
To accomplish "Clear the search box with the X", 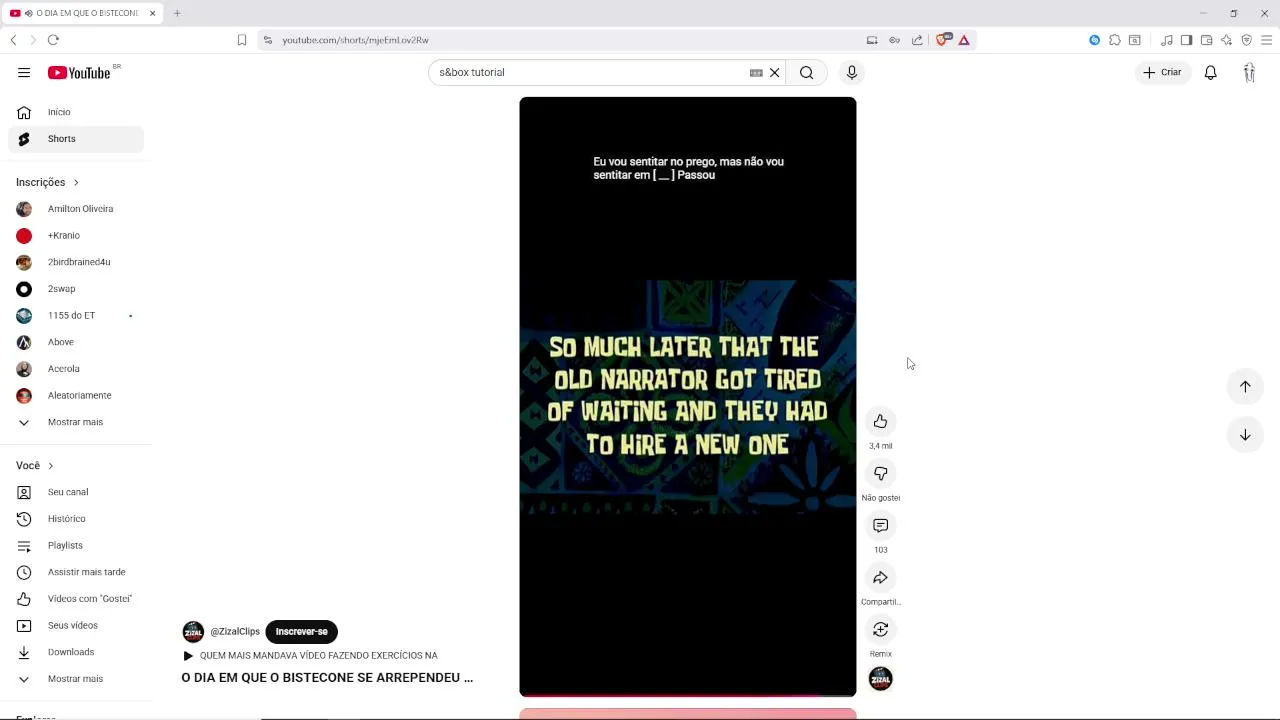I will (x=774, y=72).
